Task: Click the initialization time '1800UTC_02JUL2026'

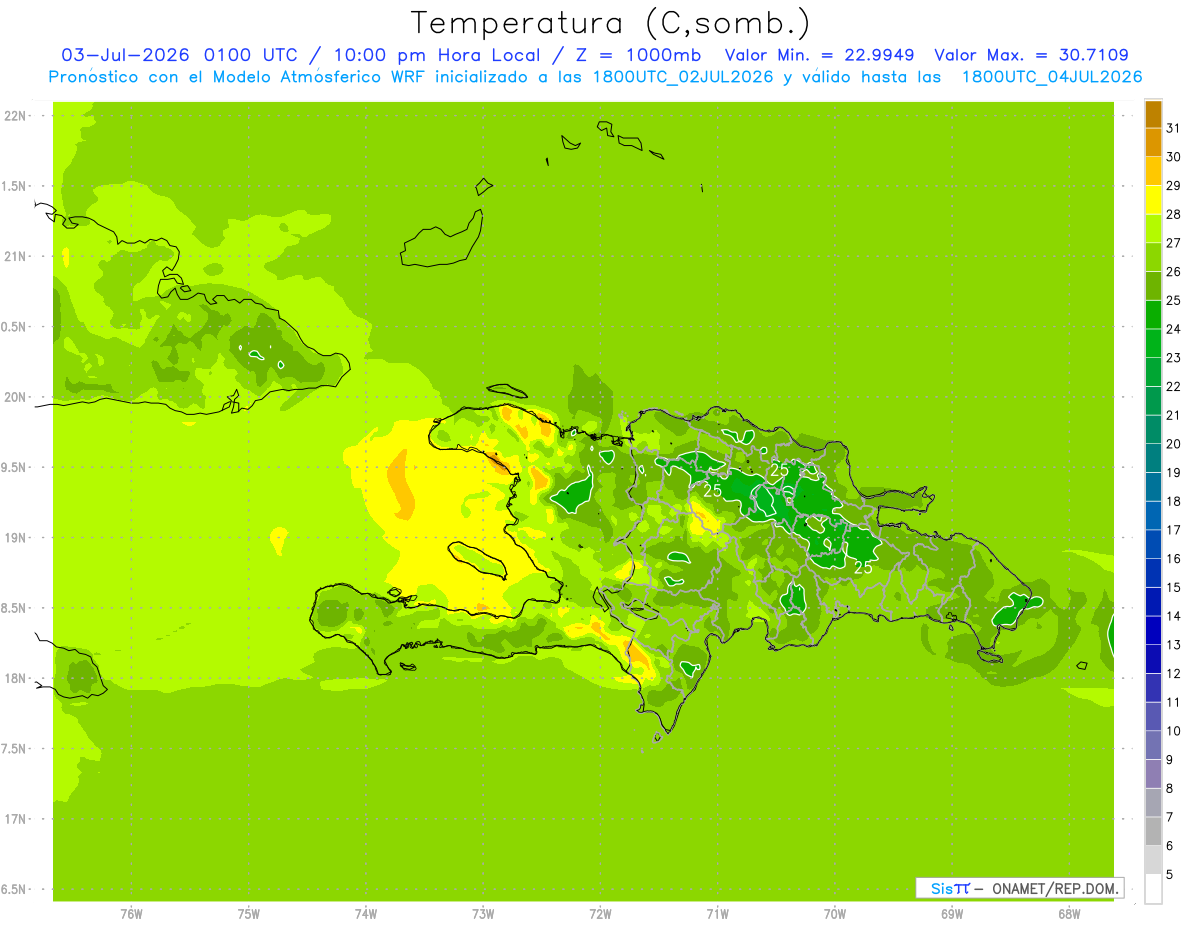Action: pos(683,77)
